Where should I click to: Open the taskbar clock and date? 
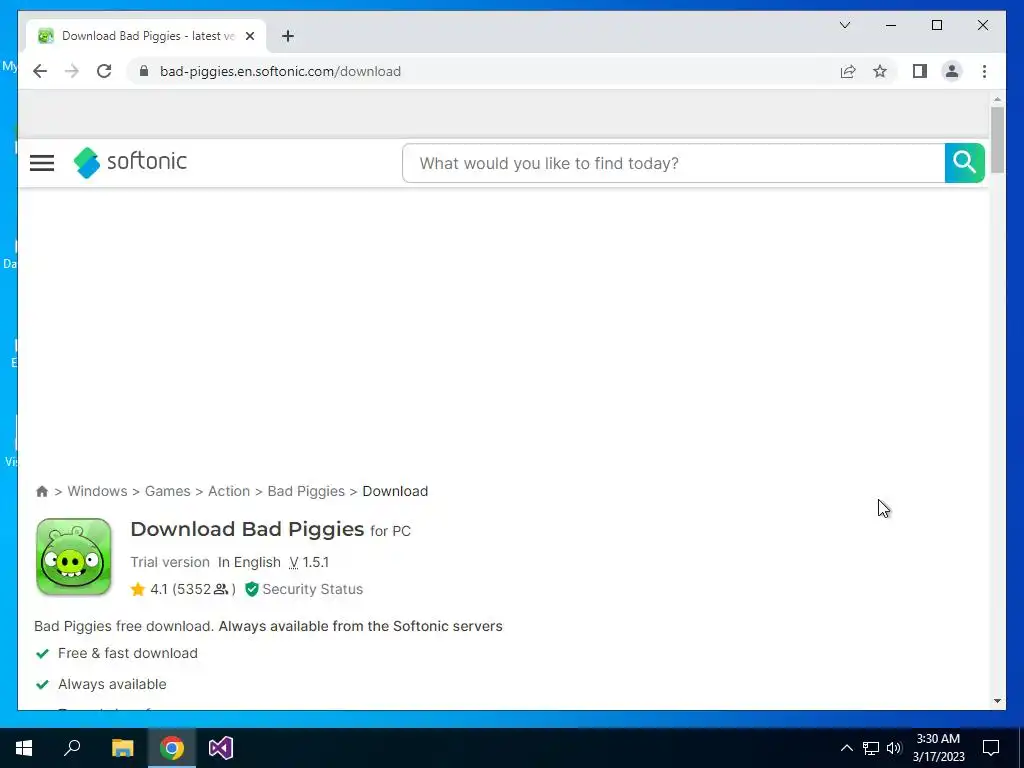pyautogui.click(x=938, y=748)
